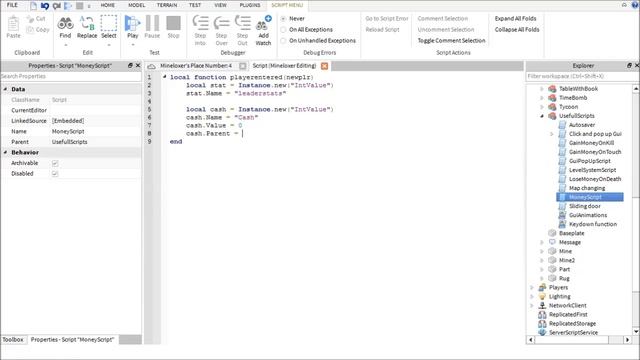The width and height of the screenshot is (640, 360).
Task: Click the quick access play icon
Action: 68,6
